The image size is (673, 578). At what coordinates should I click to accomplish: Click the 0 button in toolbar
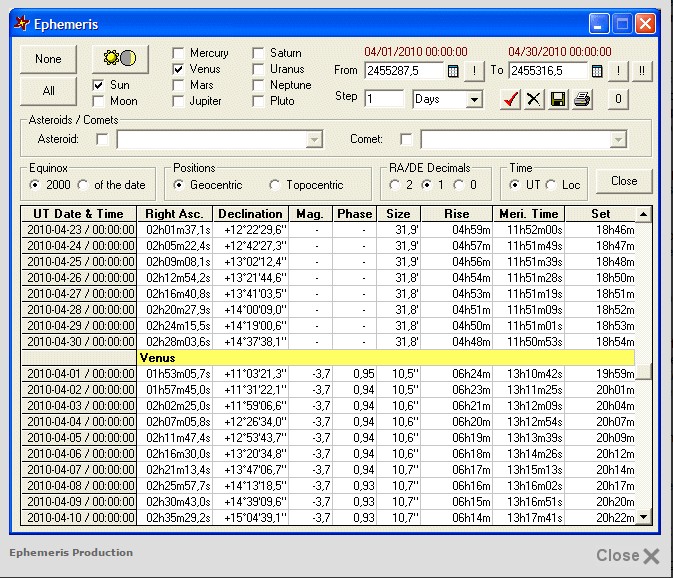tap(618, 99)
